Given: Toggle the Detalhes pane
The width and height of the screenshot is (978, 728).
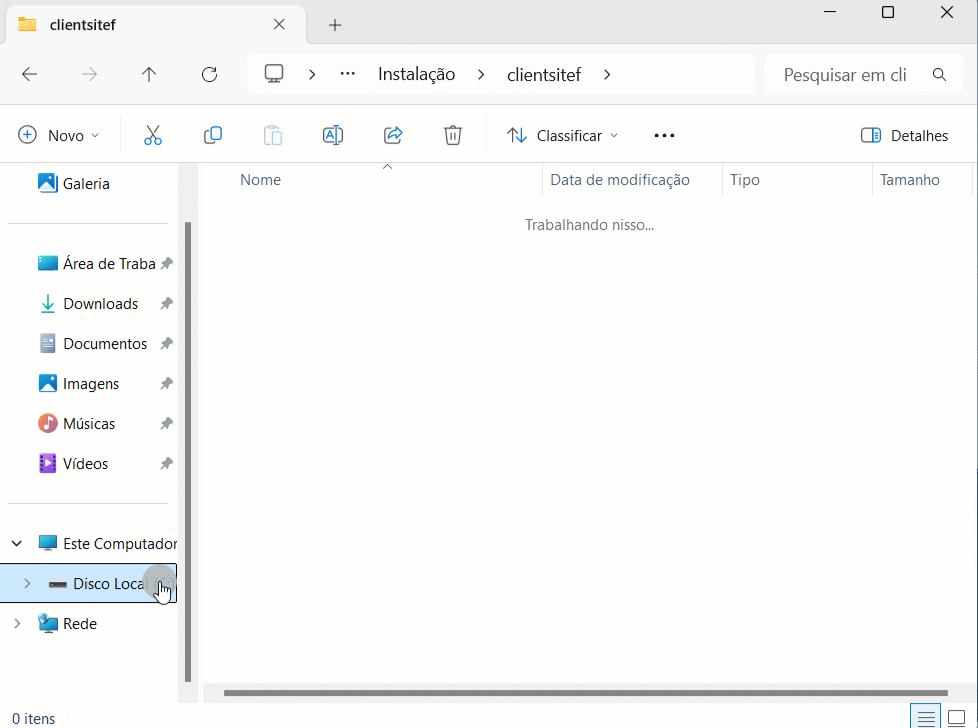Looking at the screenshot, I should 904,135.
